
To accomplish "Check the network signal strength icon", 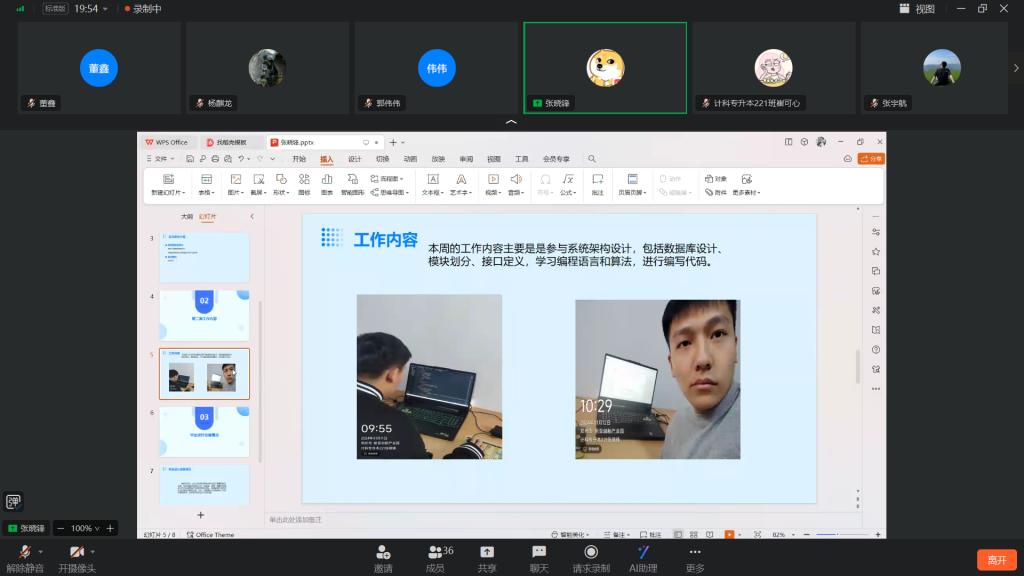I will pyautogui.click(x=20, y=8).
